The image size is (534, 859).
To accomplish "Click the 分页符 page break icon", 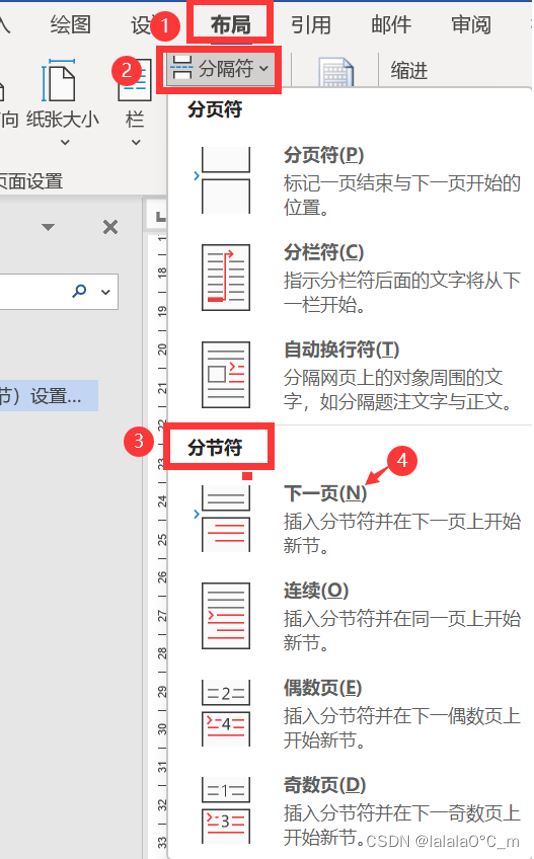I will (226, 180).
